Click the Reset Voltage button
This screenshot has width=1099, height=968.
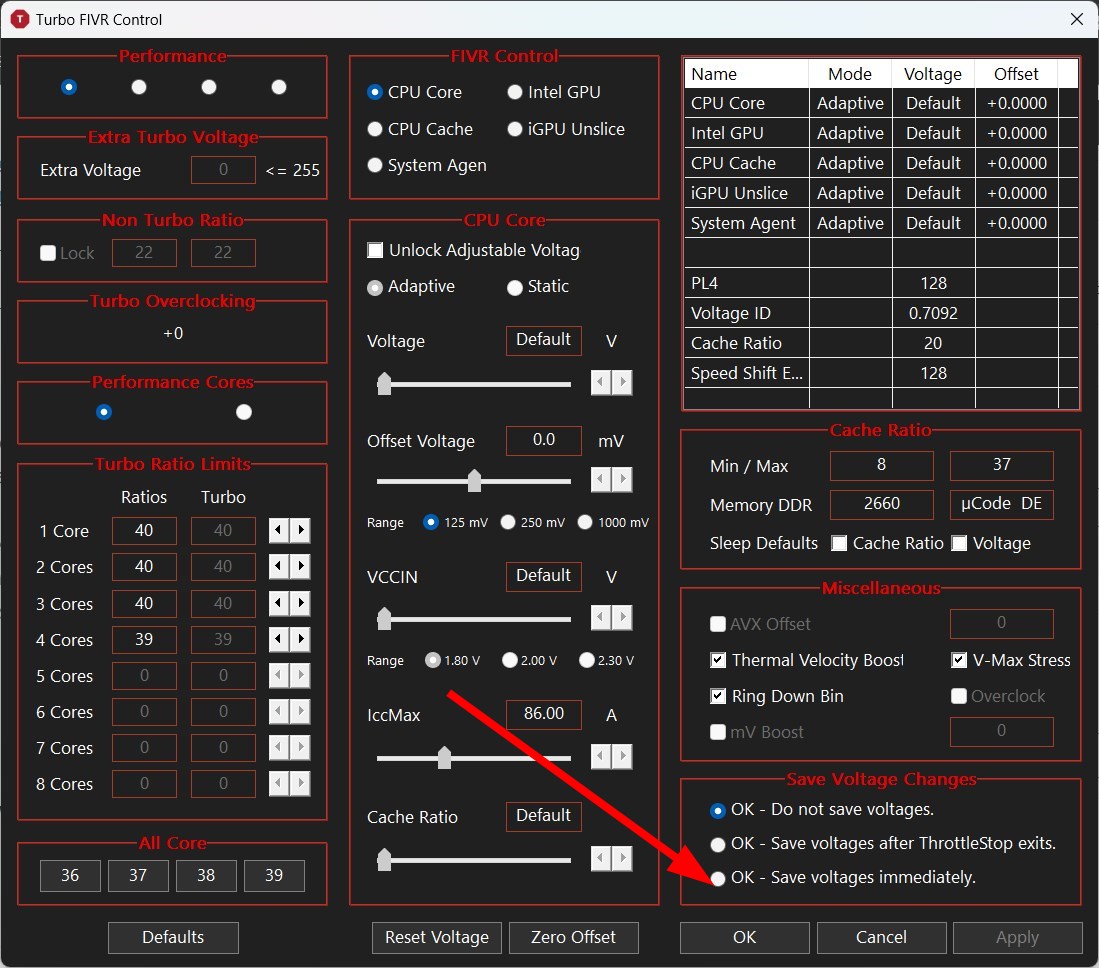pos(437,938)
